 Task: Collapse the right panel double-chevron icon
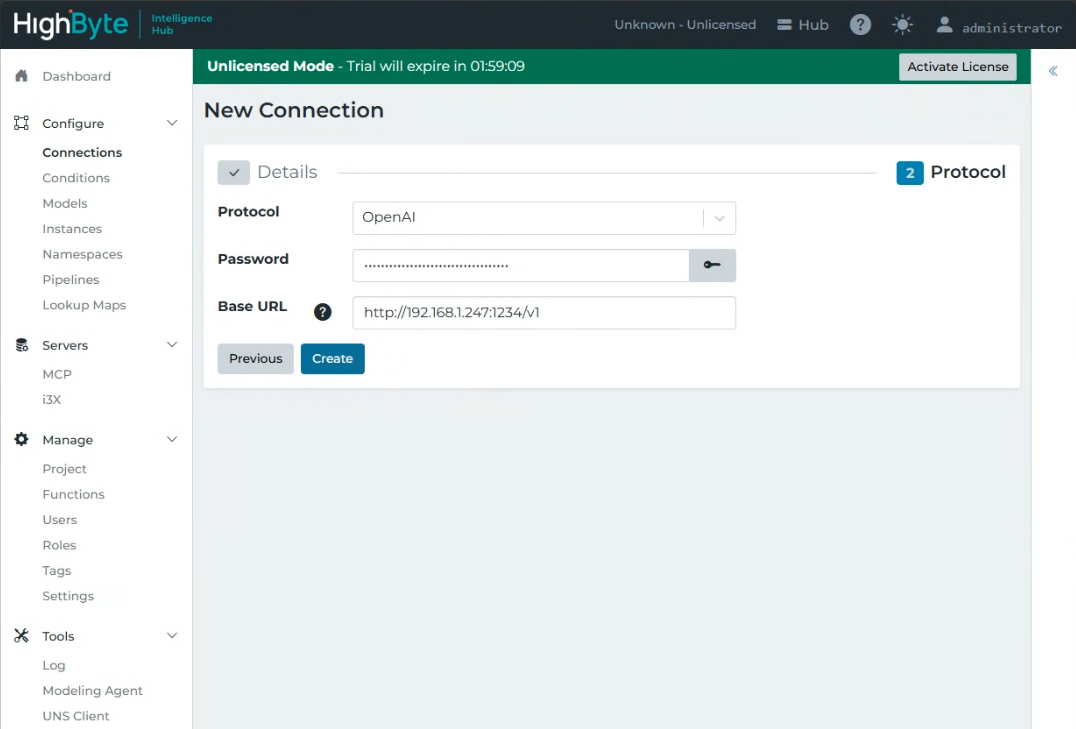(x=1053, y=71)
